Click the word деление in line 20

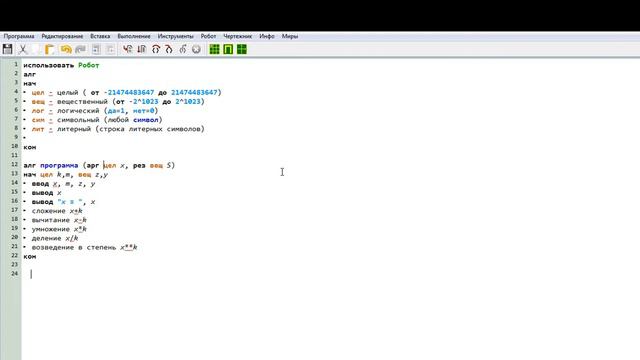click(x=47, y=238)
